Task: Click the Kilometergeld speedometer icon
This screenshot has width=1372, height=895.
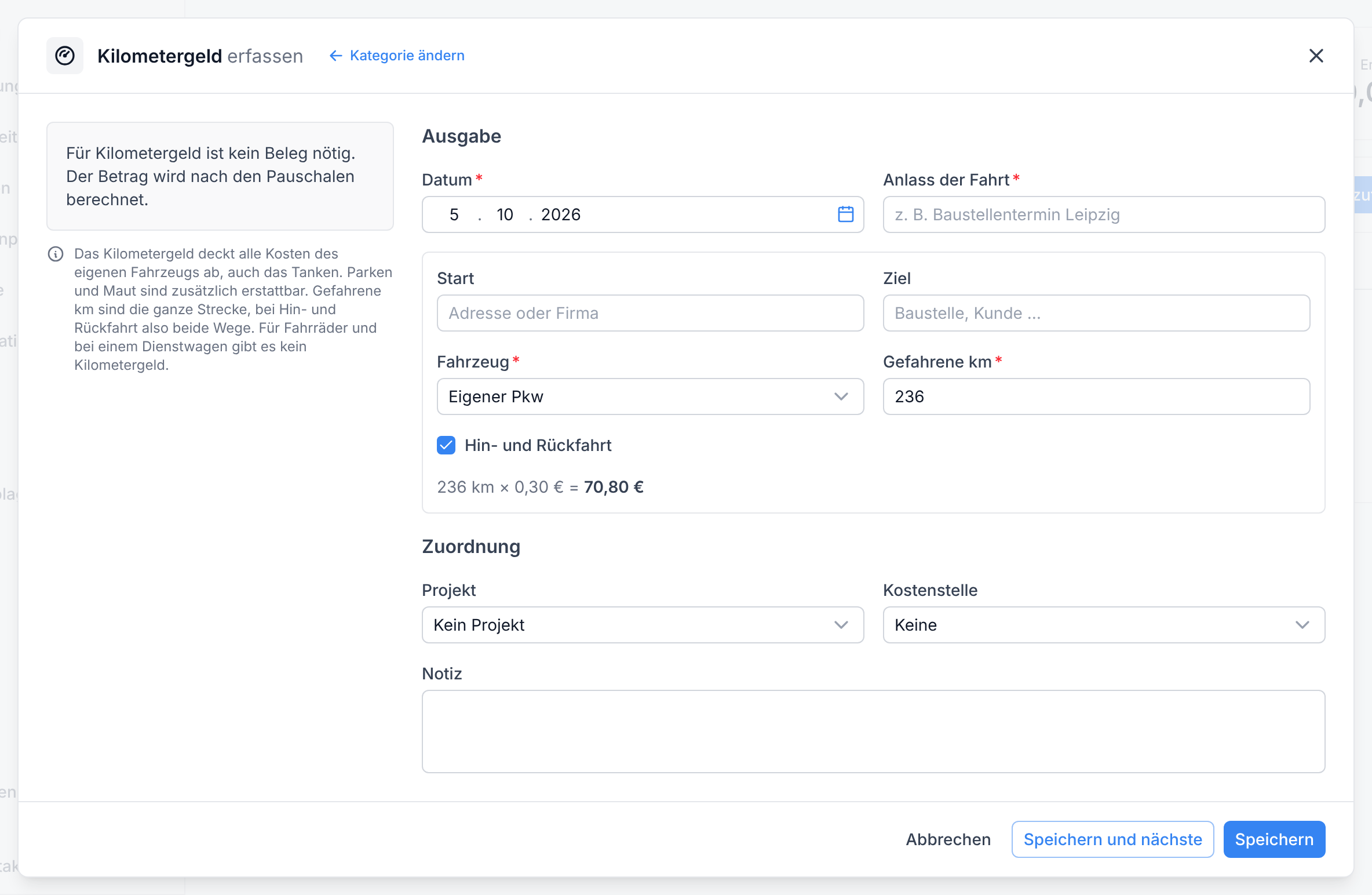Action: point(65,56)
